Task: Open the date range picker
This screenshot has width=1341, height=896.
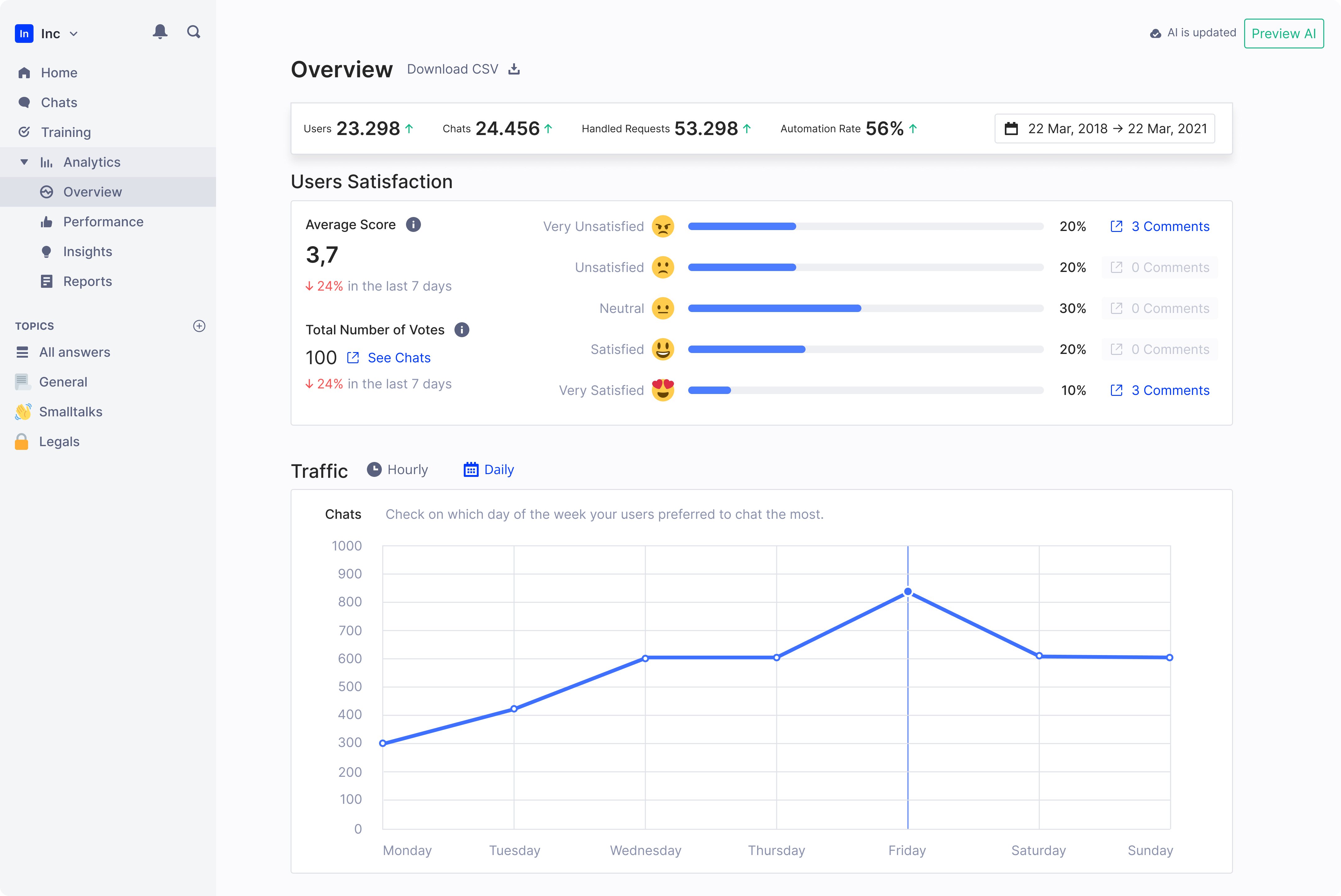Action: click(x=1104, y=129)
